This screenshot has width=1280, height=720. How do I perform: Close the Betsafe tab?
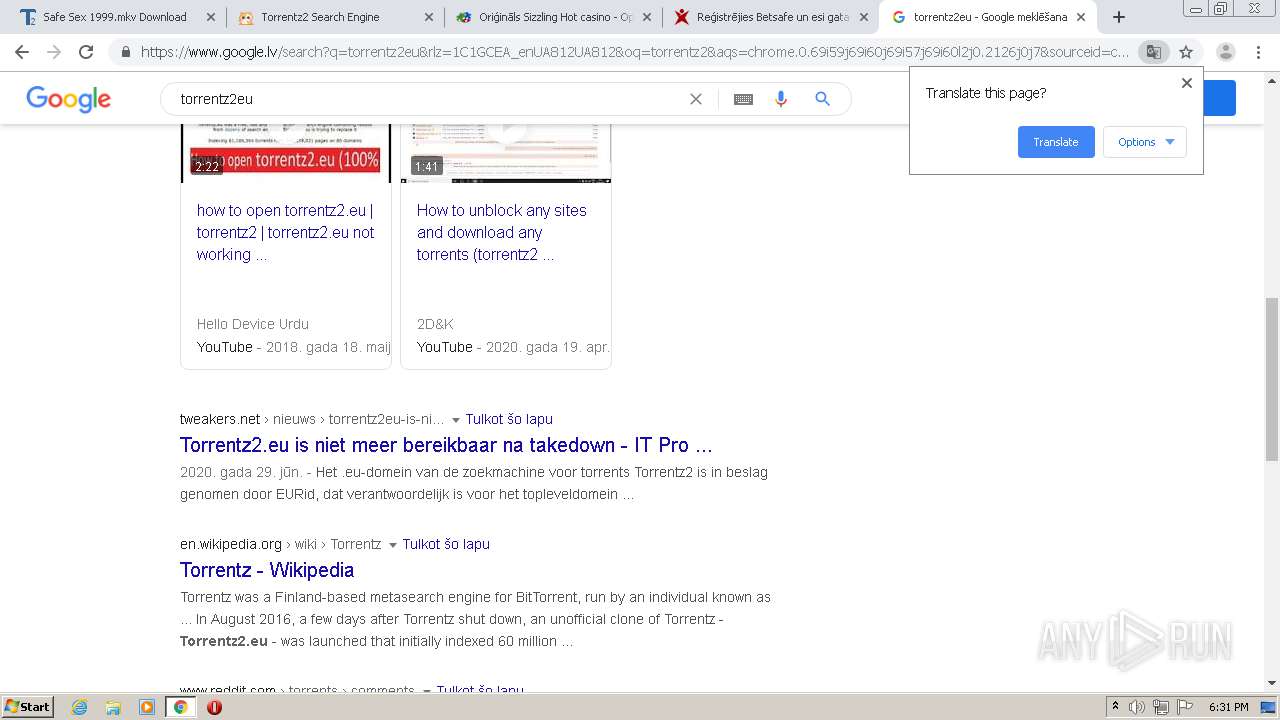(x=864, y=17)
